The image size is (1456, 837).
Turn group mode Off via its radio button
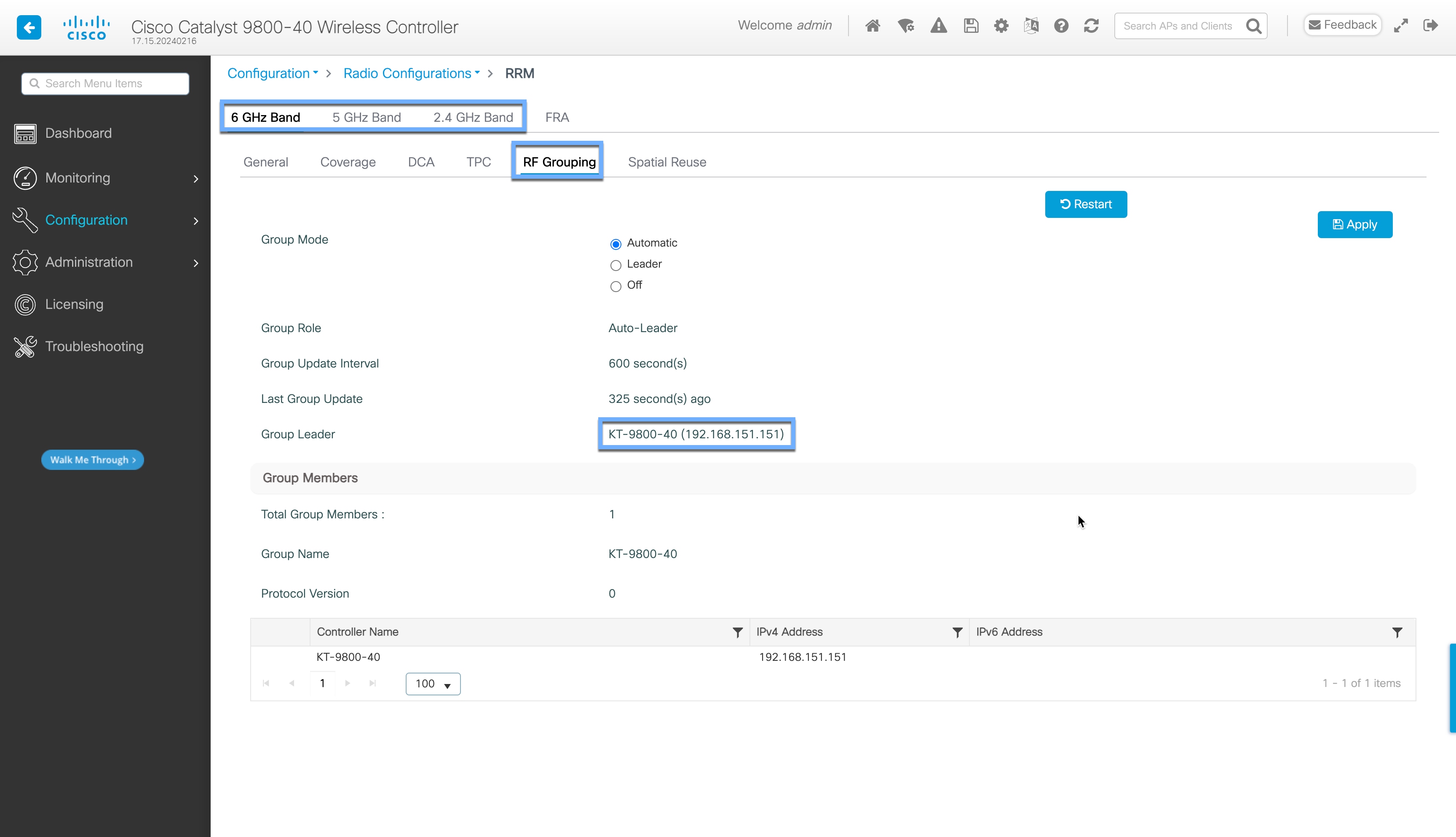(x=616, y=286)
